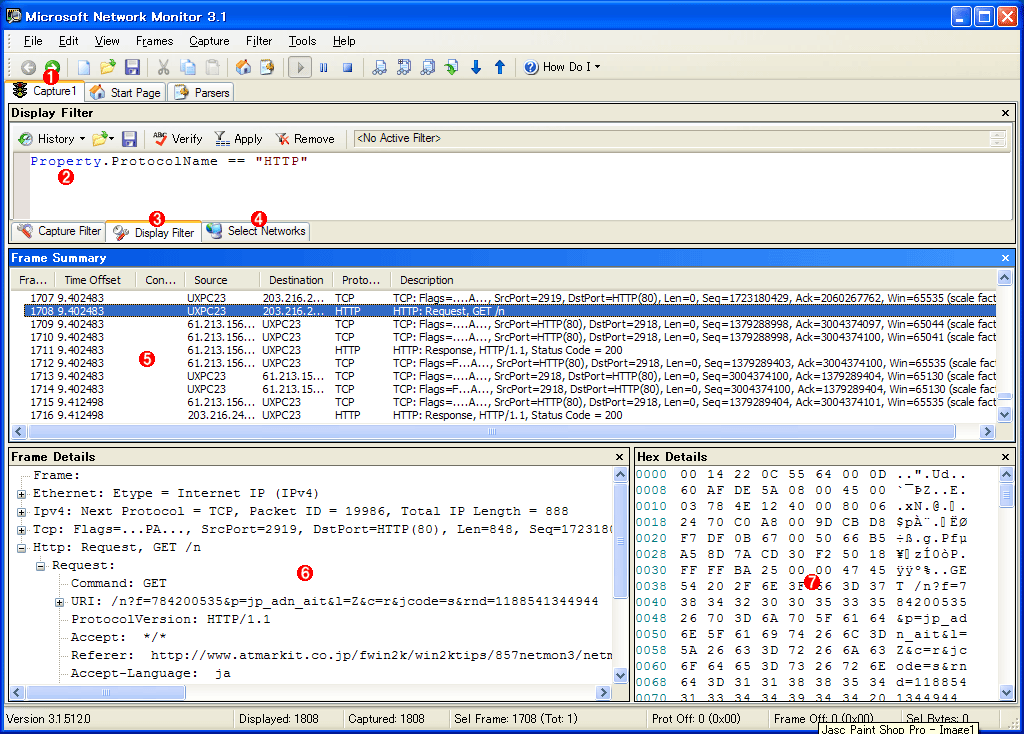
Task: Click Hex Details scrollbar down arrow
Action: click(1006, 692)
